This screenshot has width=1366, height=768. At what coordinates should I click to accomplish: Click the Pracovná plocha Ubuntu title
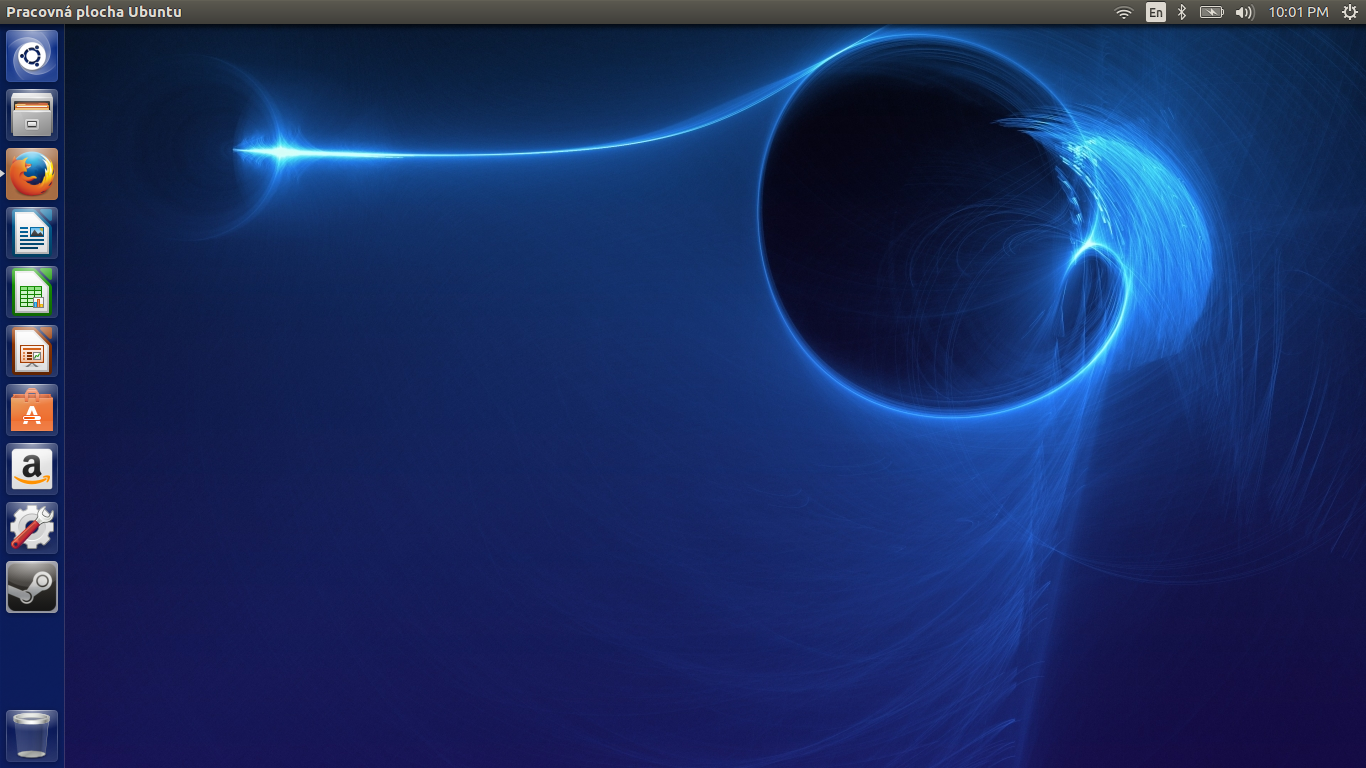tap(94, 12)
